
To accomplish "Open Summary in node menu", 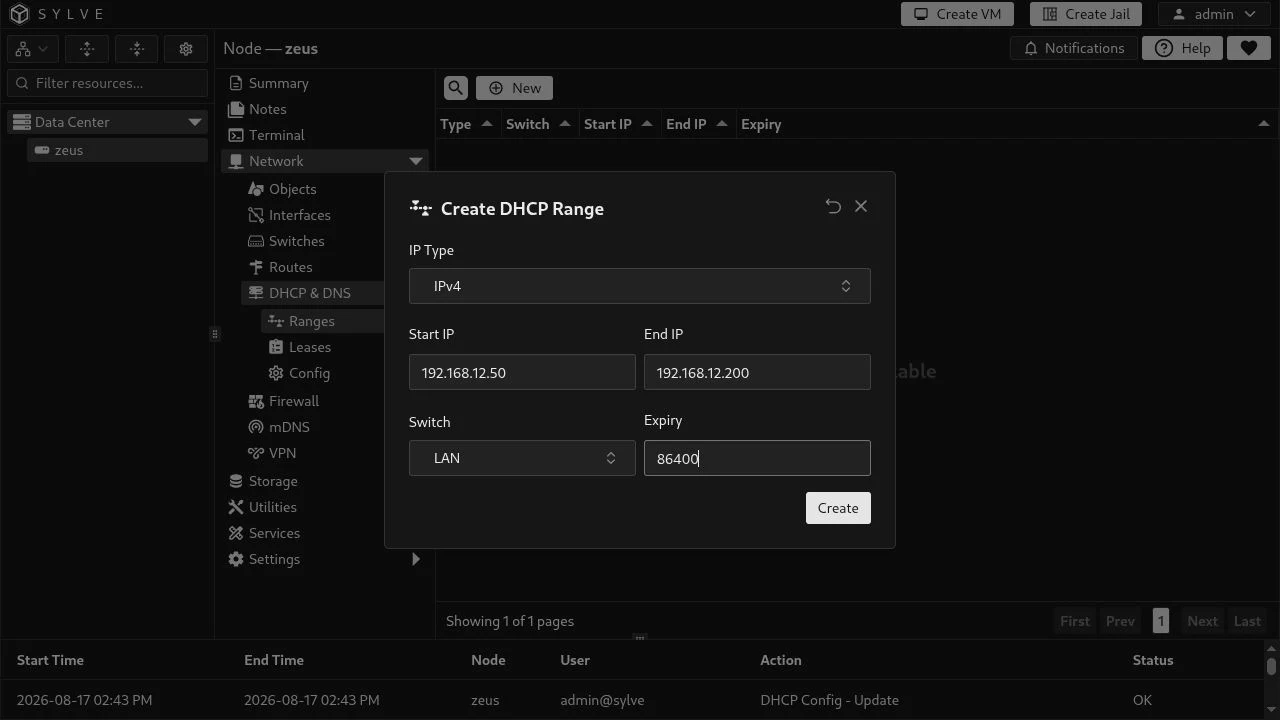I will point(278,83).
